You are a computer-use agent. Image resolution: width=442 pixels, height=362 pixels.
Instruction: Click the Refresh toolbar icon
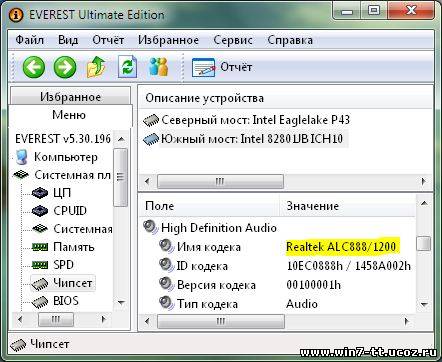pos(128,67)
